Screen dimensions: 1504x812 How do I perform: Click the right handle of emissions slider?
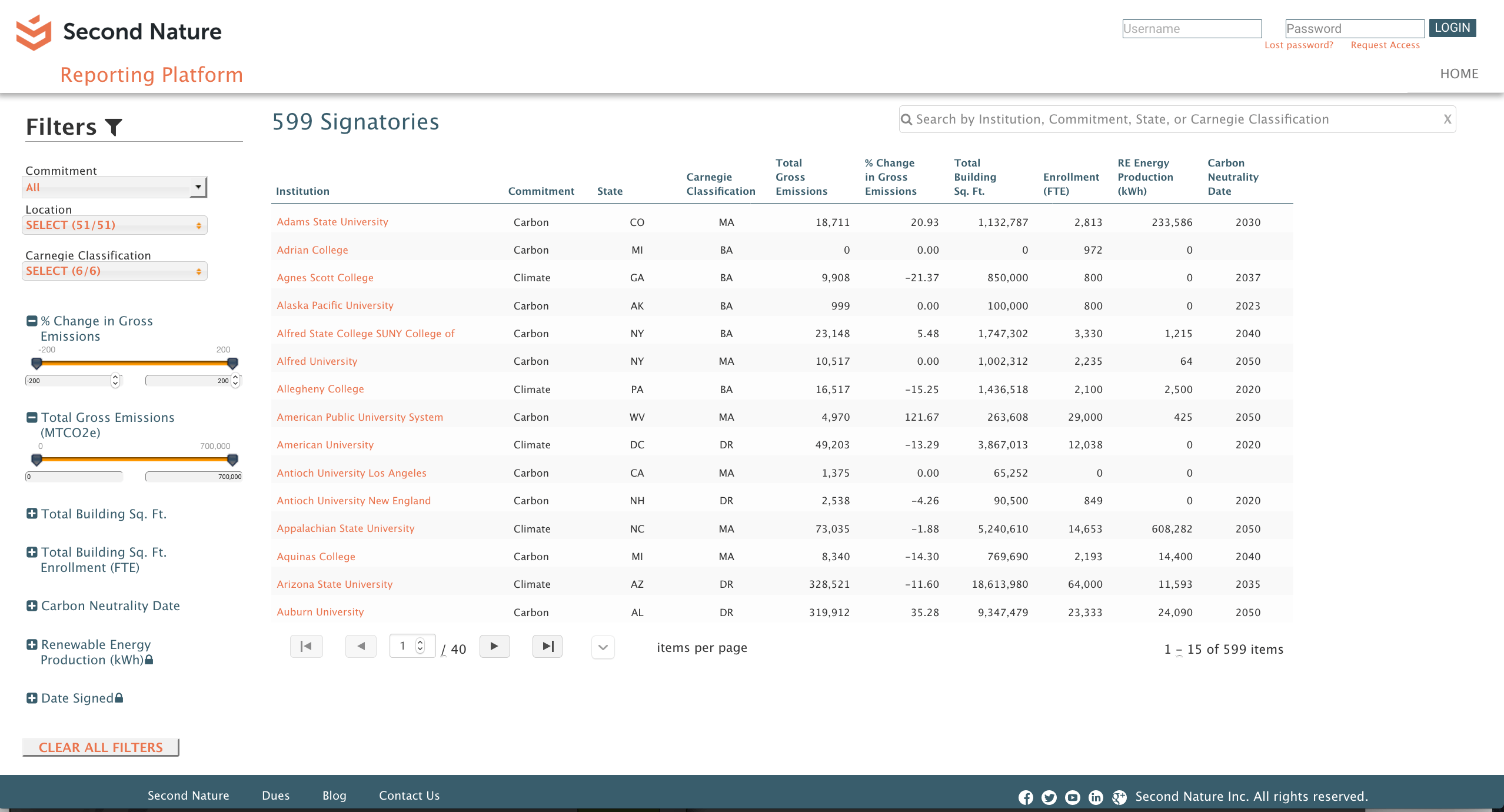coord(232,460)
